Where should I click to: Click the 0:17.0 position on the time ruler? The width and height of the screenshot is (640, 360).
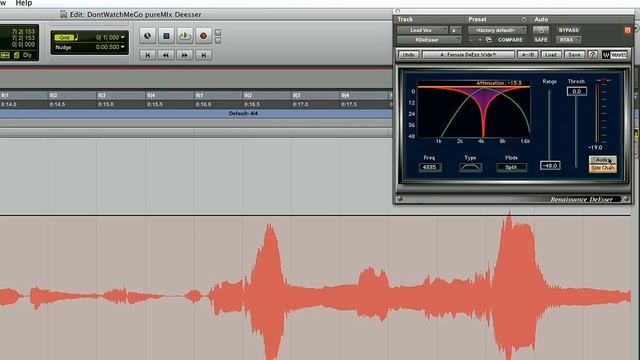coord(300,104)
